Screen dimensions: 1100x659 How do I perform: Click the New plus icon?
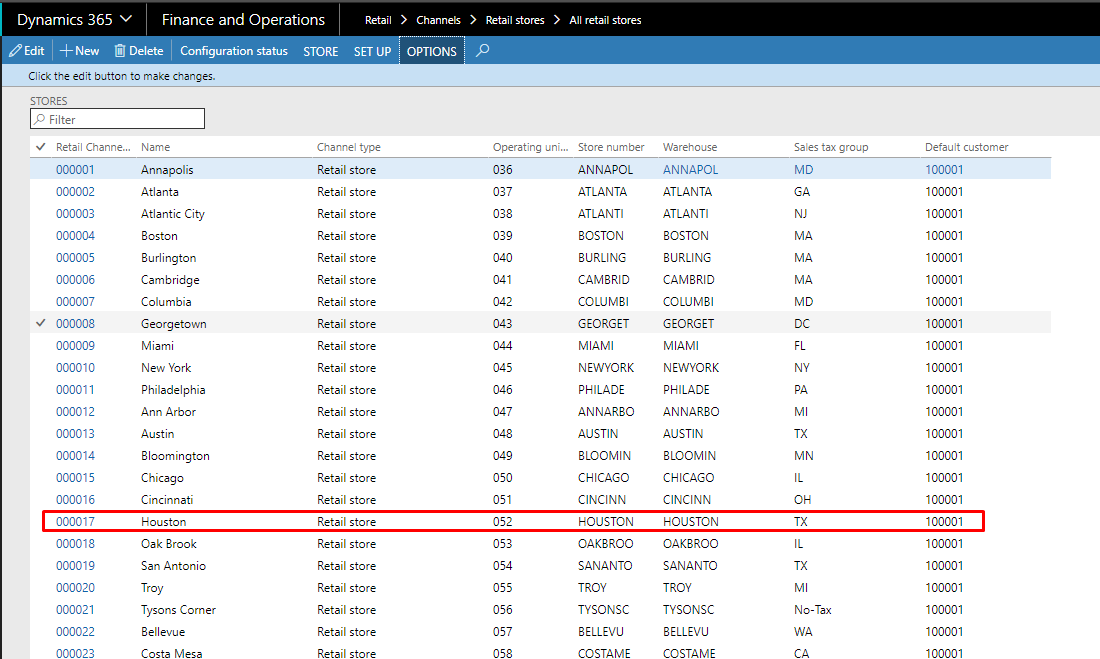(67, 51)
